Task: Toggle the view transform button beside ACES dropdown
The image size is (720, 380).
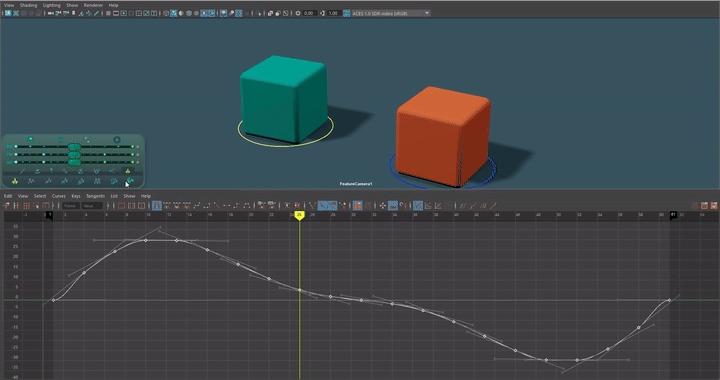Action: coord(346,13)
